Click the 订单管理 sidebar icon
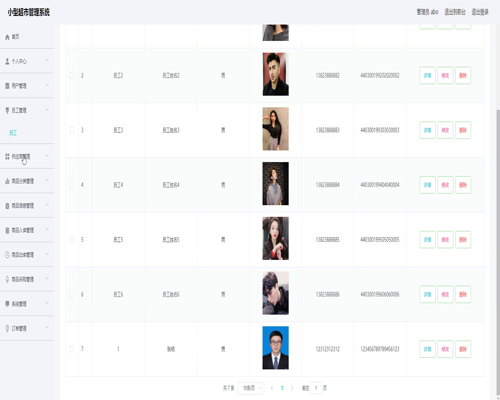Image resolution: width=500 pixels, height=400 pixels. pos(7,328)
